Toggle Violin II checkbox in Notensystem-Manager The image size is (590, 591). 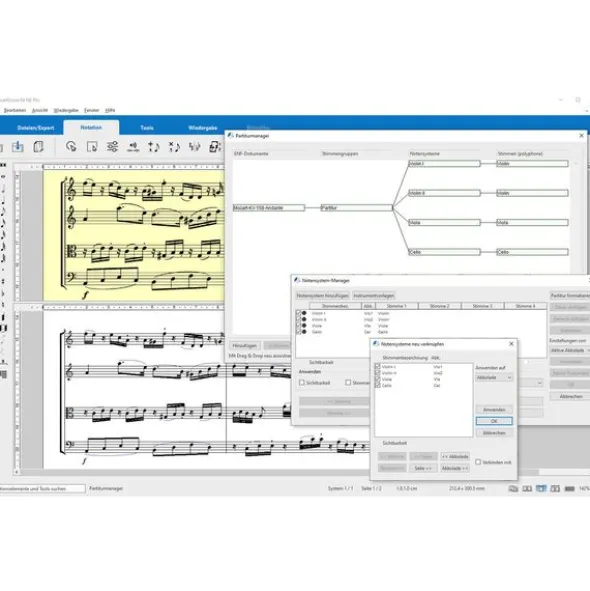point(299,319)
